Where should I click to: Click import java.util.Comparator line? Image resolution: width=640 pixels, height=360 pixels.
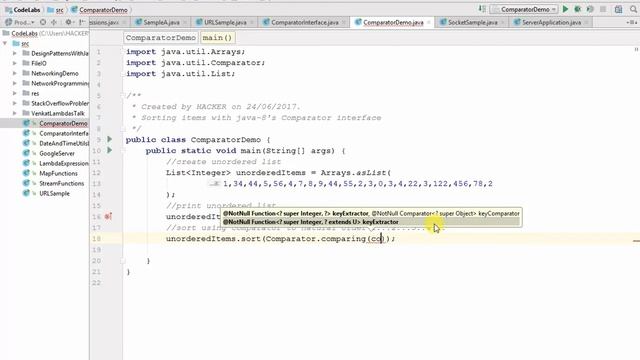coord(196,63)
